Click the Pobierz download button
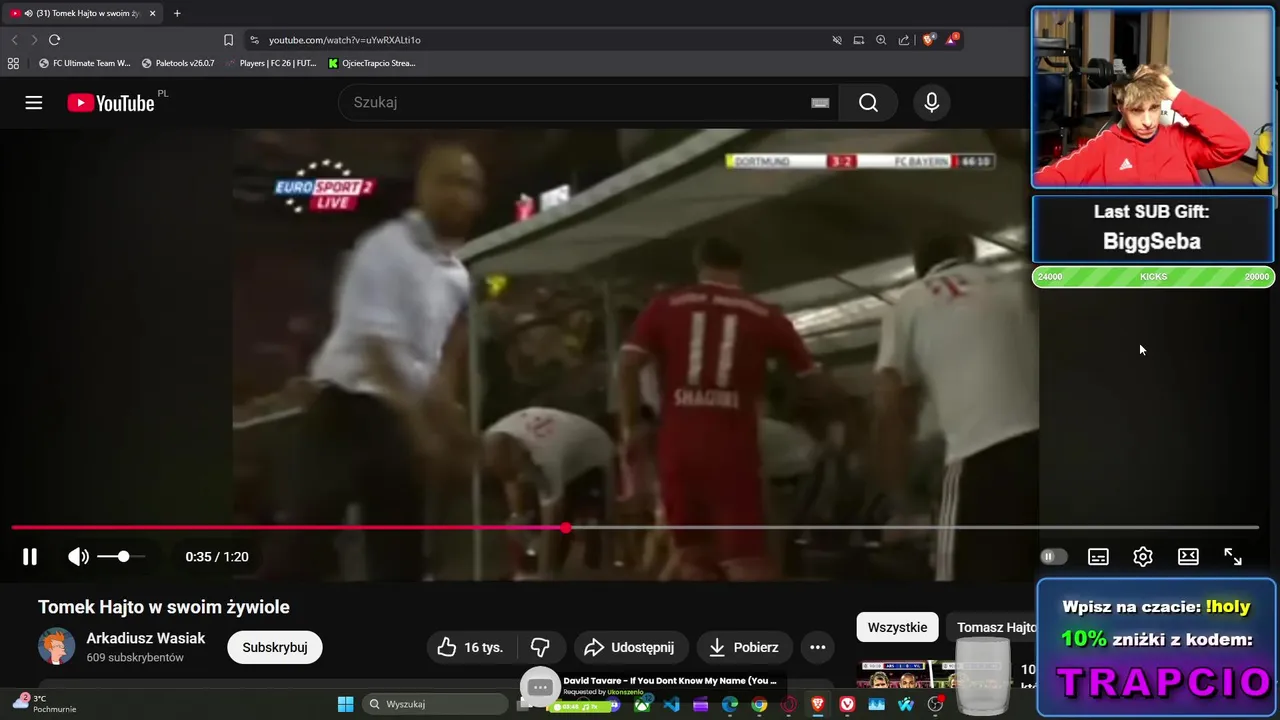Viewport: 1280px width, 720px height. coord(744,647)
